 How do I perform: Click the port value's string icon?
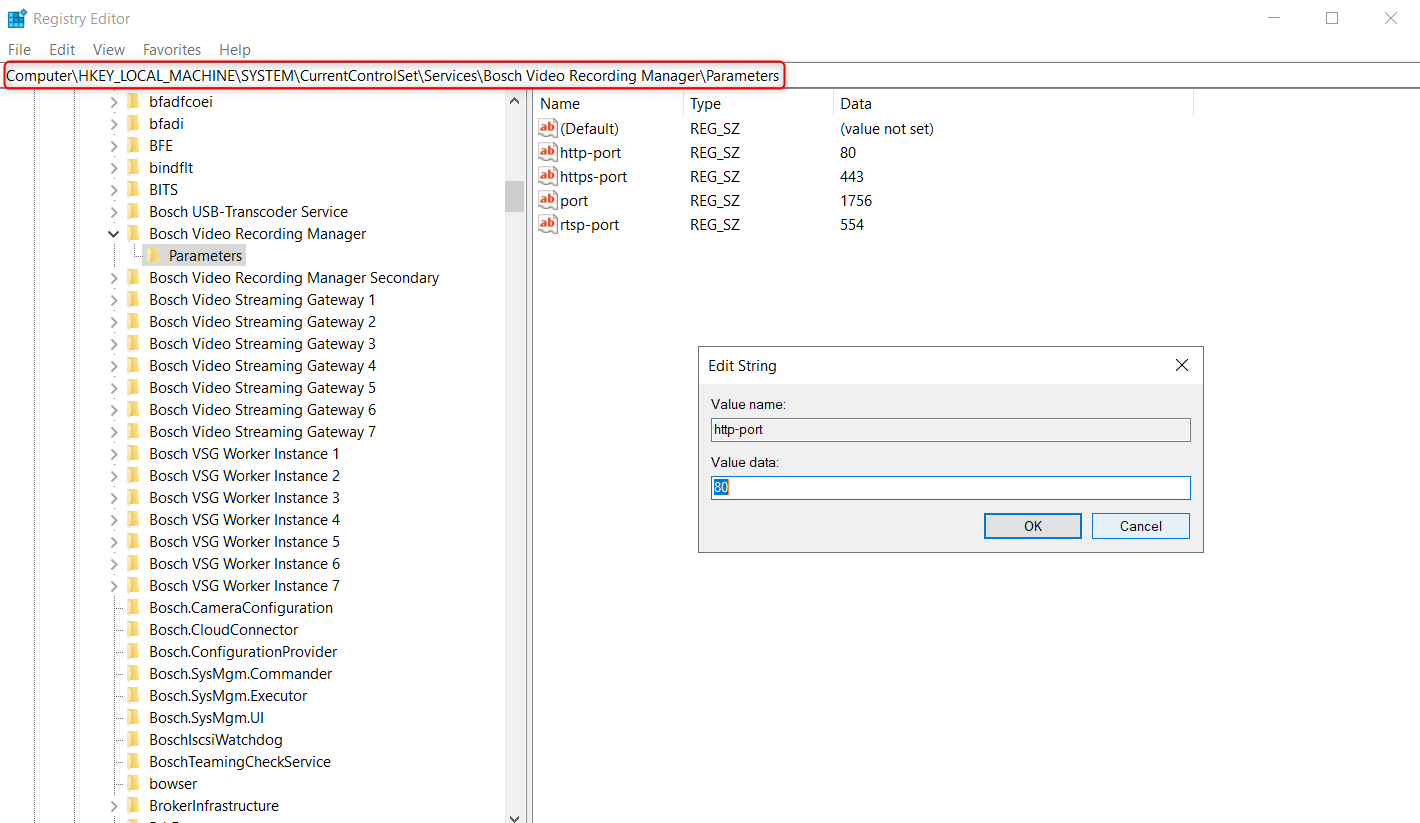[547, 200]
